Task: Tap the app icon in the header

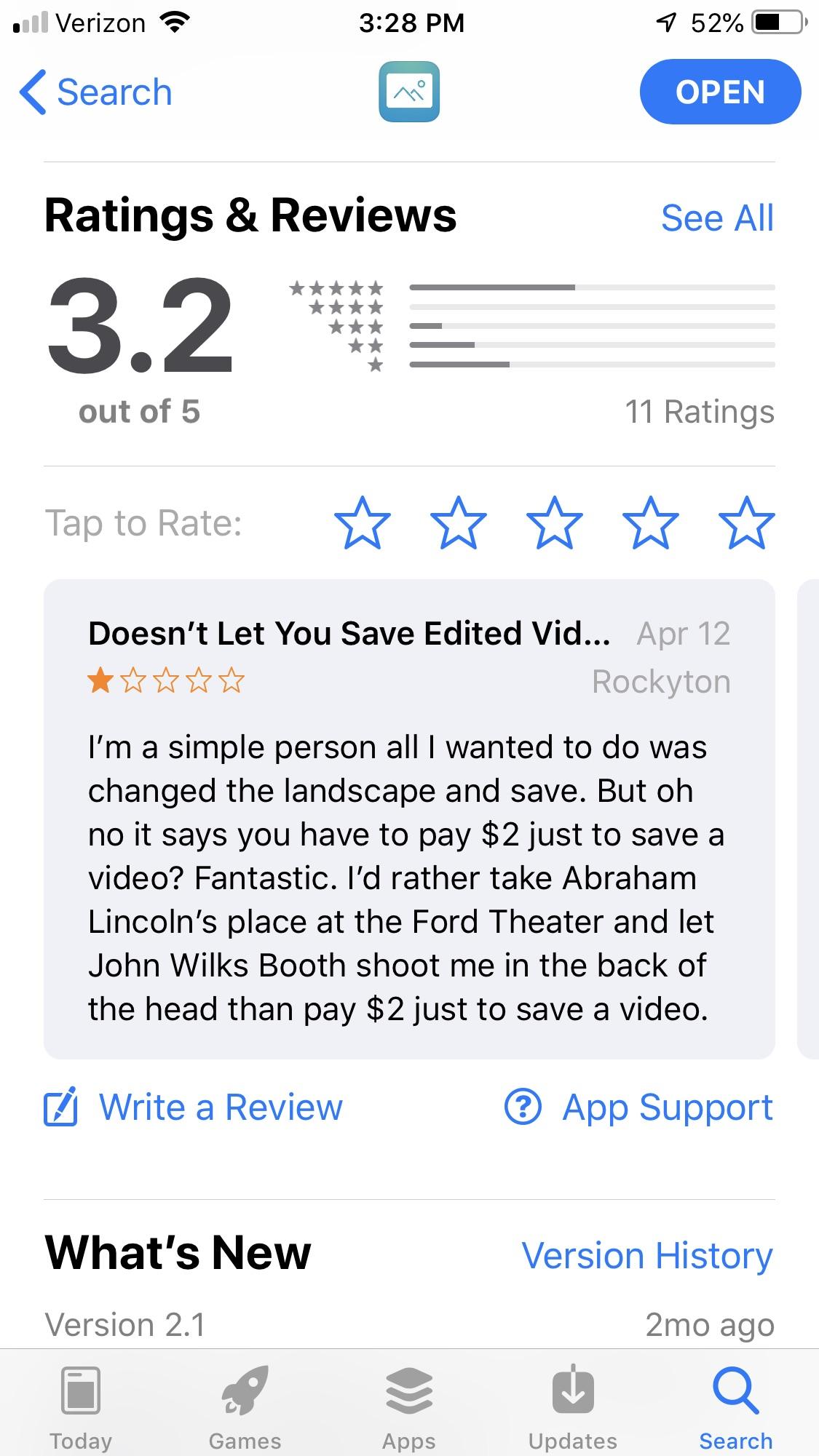Action: pyautogui.click(x=409, y=92)
